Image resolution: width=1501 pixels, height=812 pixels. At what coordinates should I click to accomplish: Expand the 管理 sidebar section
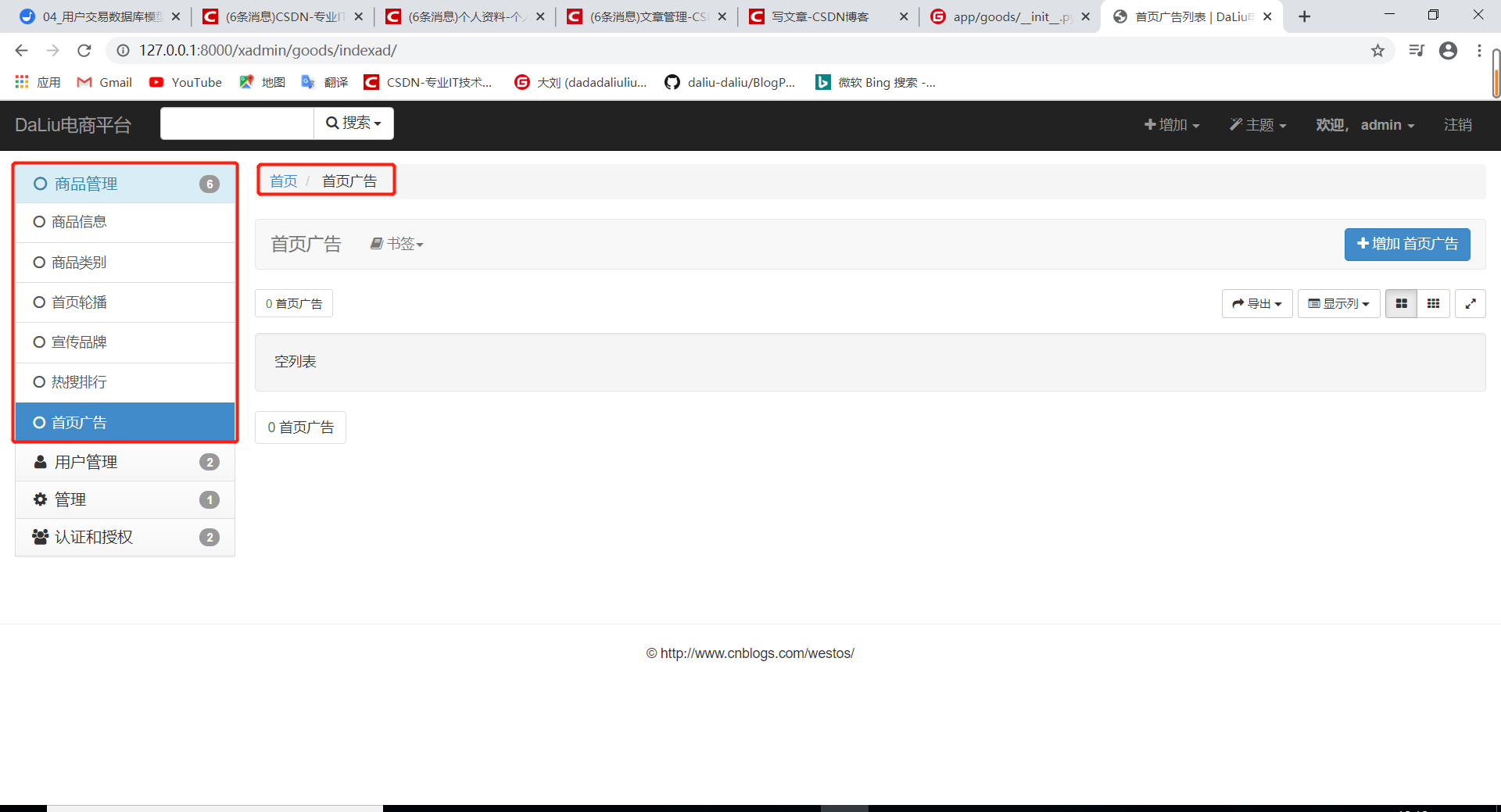(125, 499)
